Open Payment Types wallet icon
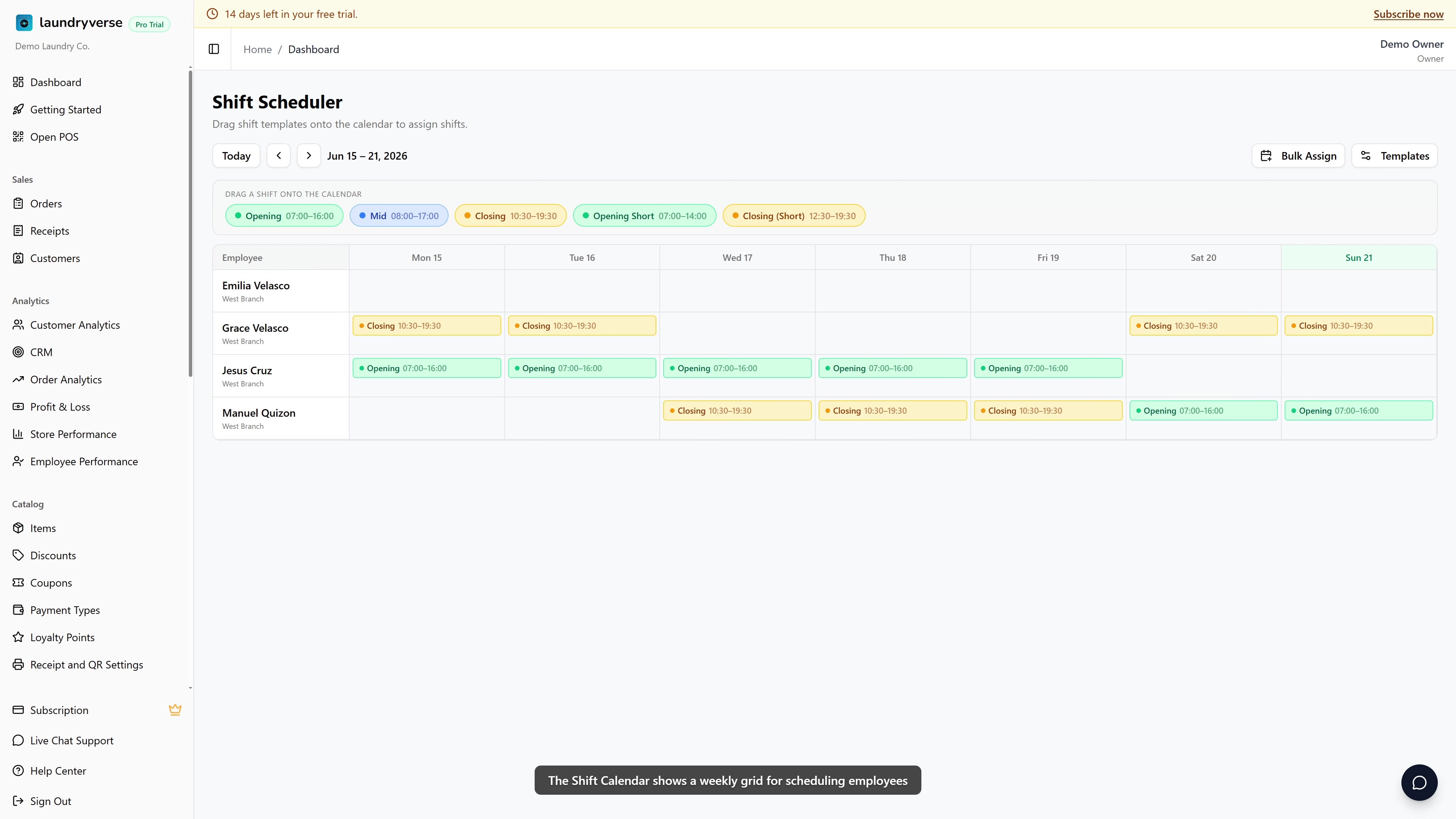This screenshot has height=819, width=1456. (x=18, y=610)
